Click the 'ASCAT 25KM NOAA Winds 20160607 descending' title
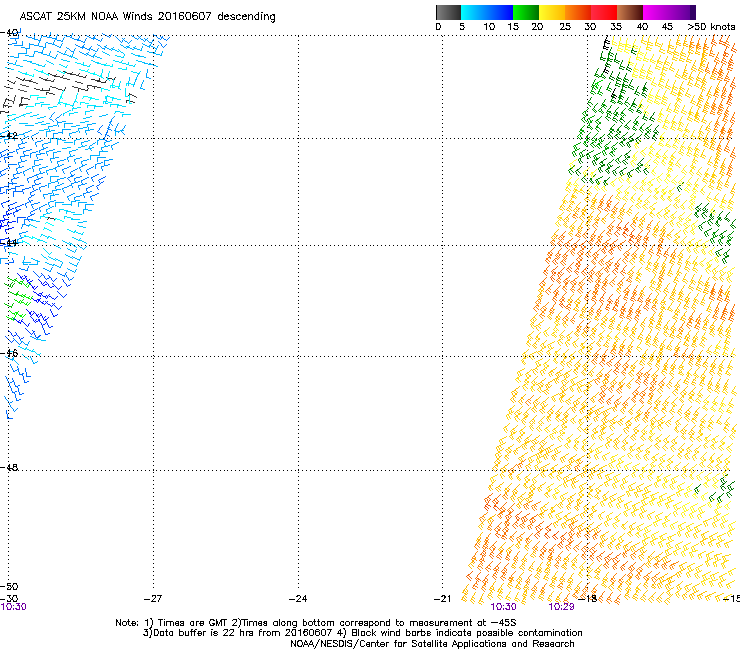This screenshot has width=740, height=650. (x=147, y=16)
